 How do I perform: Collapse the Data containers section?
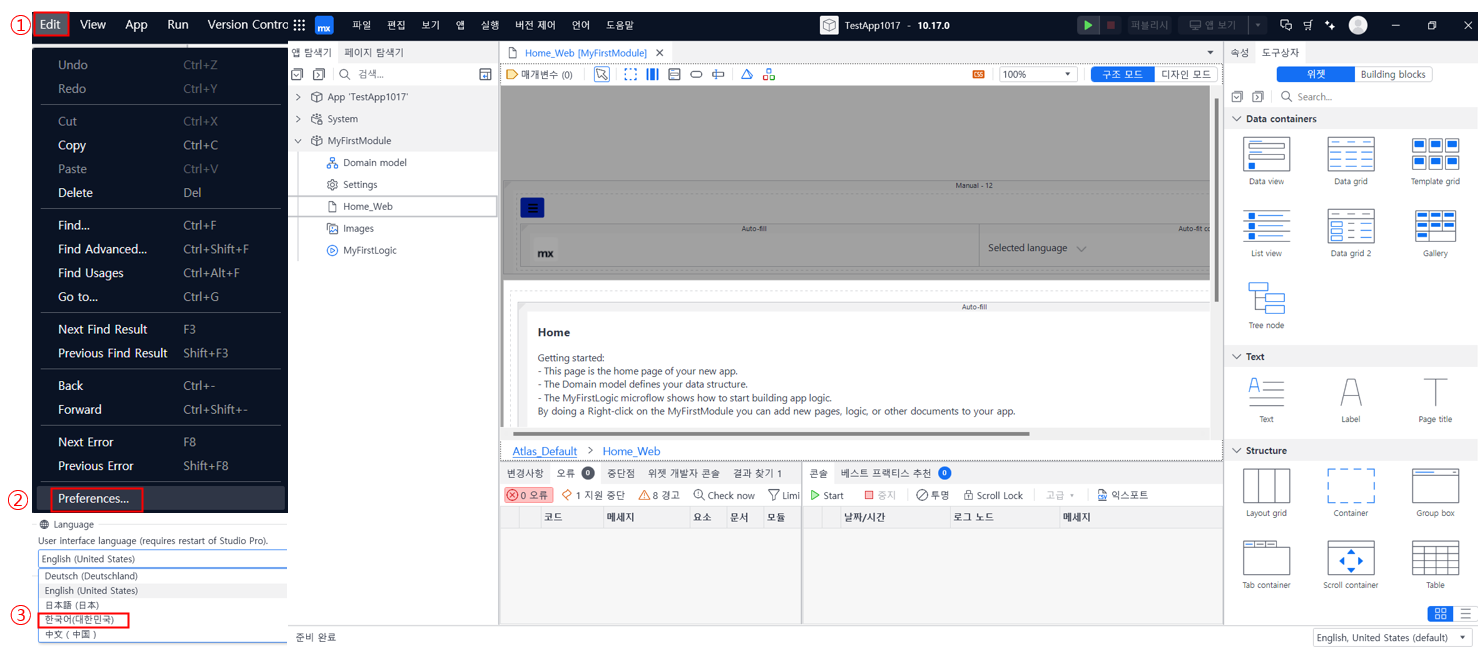click(x=1237, y=119)
